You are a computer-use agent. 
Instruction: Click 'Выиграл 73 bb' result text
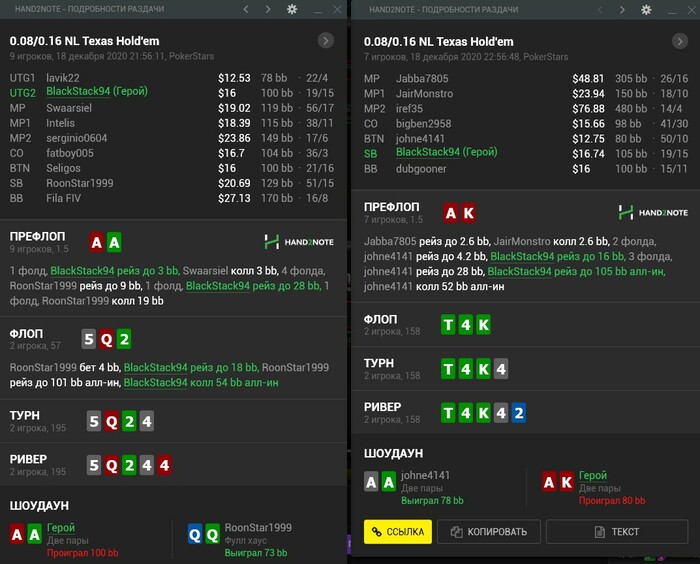pyautogui.click(x=256, y=553)
